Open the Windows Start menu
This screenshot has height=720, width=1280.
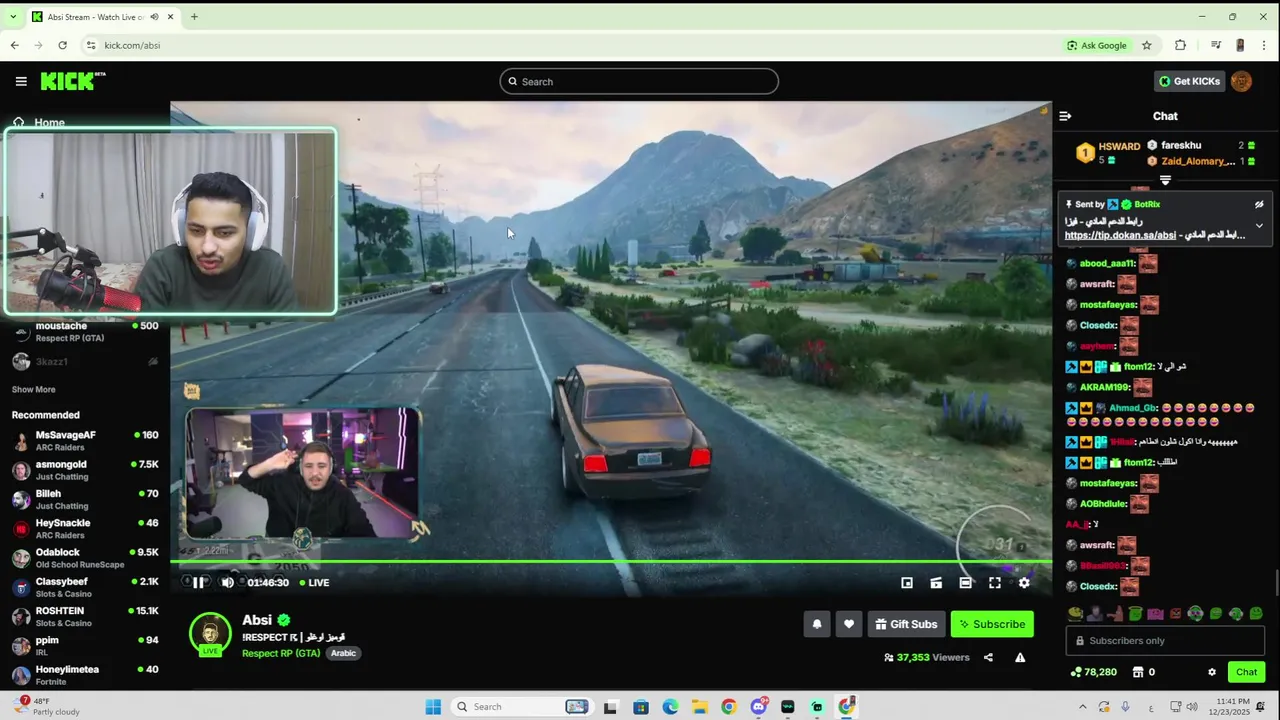click(x=433, y=707)
